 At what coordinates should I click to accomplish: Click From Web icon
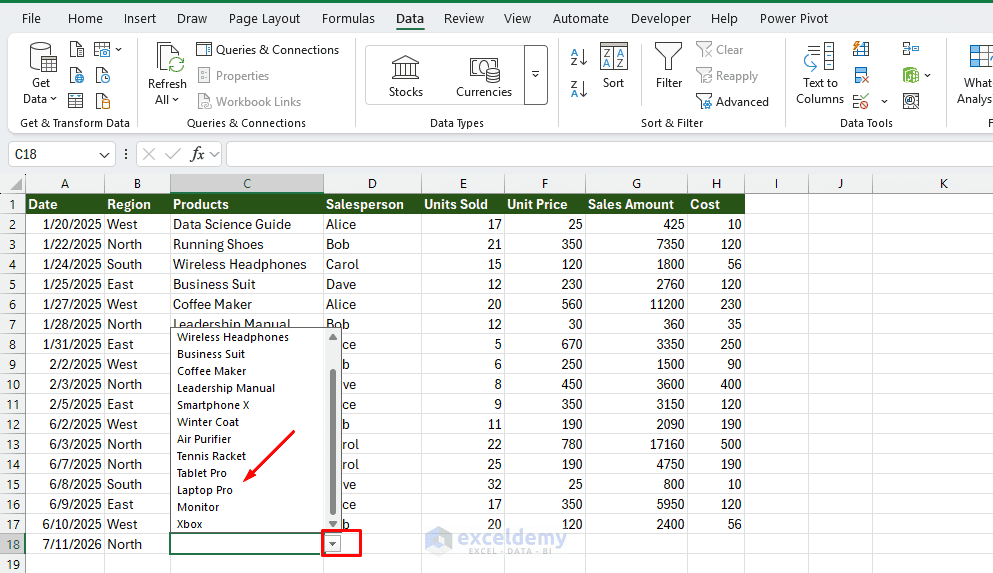[77, 75]
